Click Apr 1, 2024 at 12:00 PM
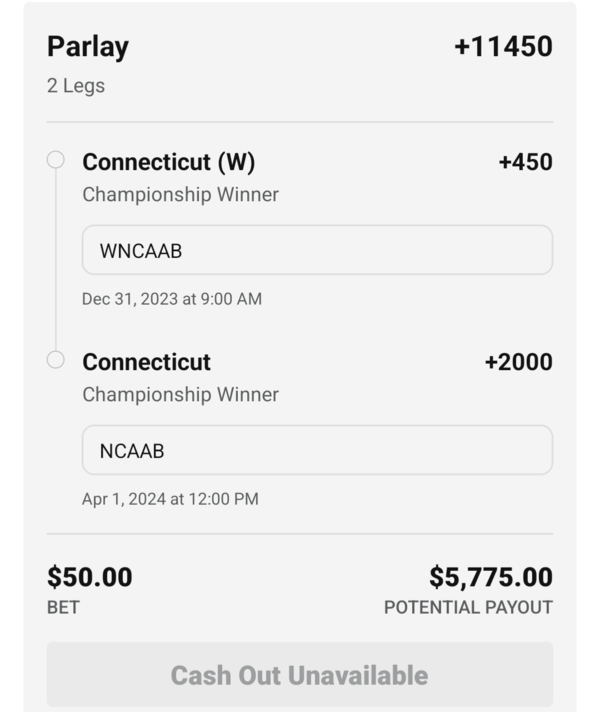Screen dimensions: 600x712 (170, 499)
